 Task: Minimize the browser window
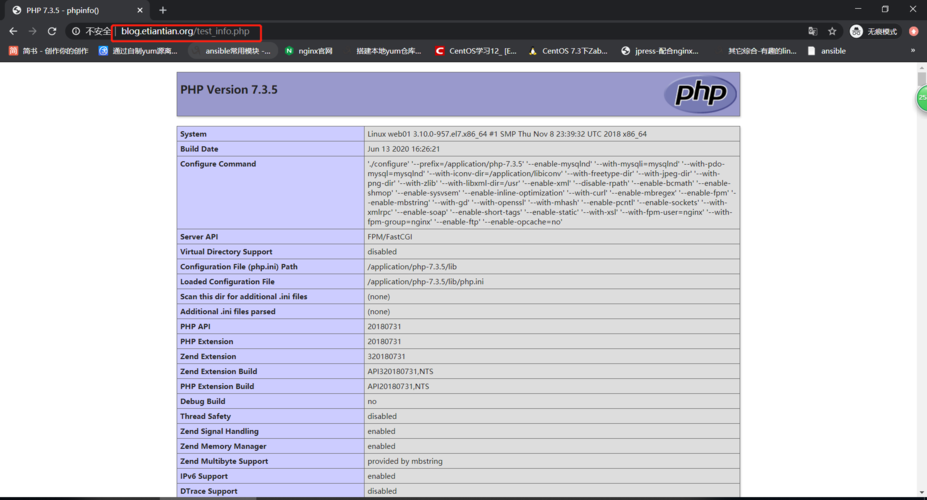(x=858, y=9)
